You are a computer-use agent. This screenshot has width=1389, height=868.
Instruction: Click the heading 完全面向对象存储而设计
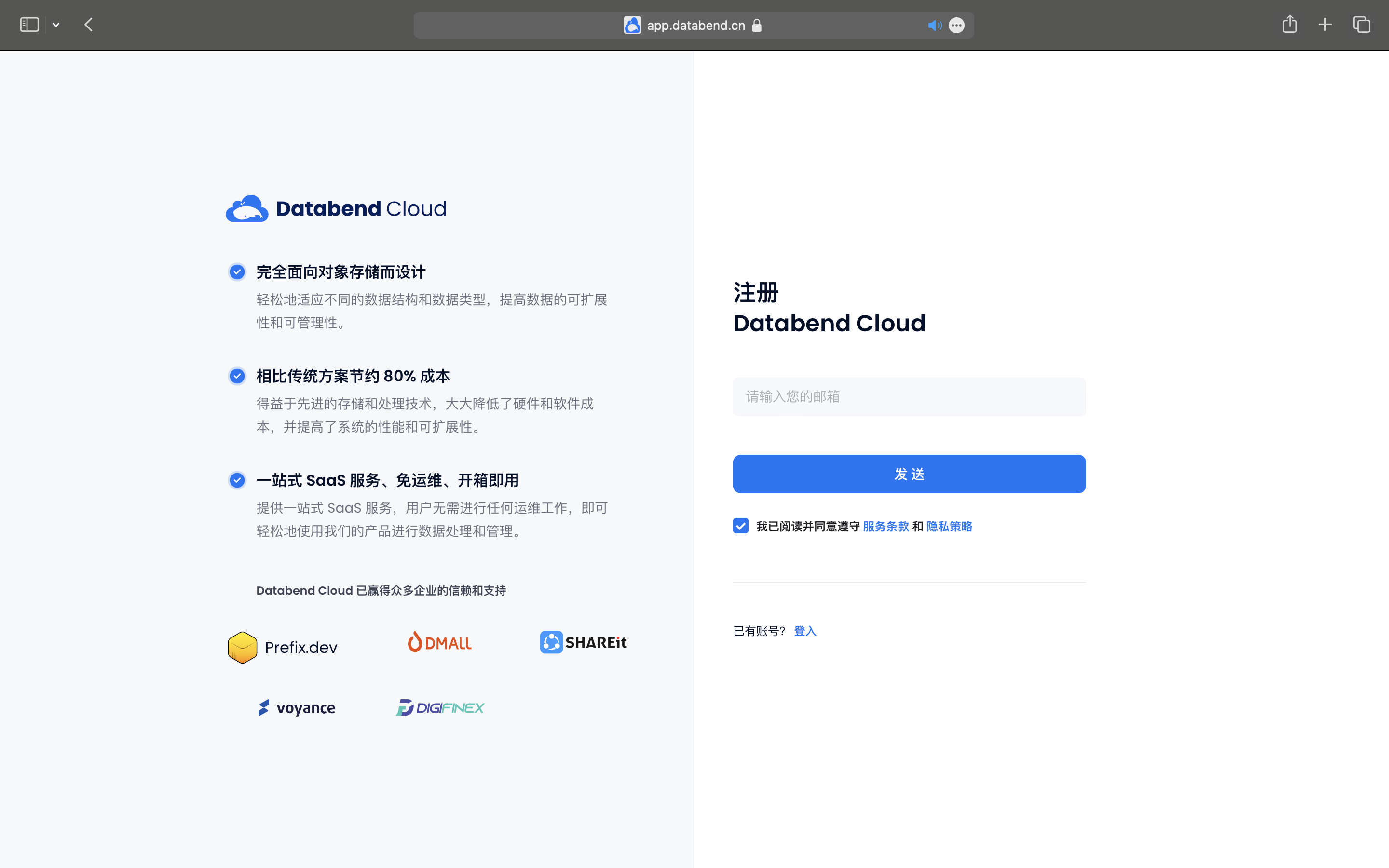click(341, 272)
